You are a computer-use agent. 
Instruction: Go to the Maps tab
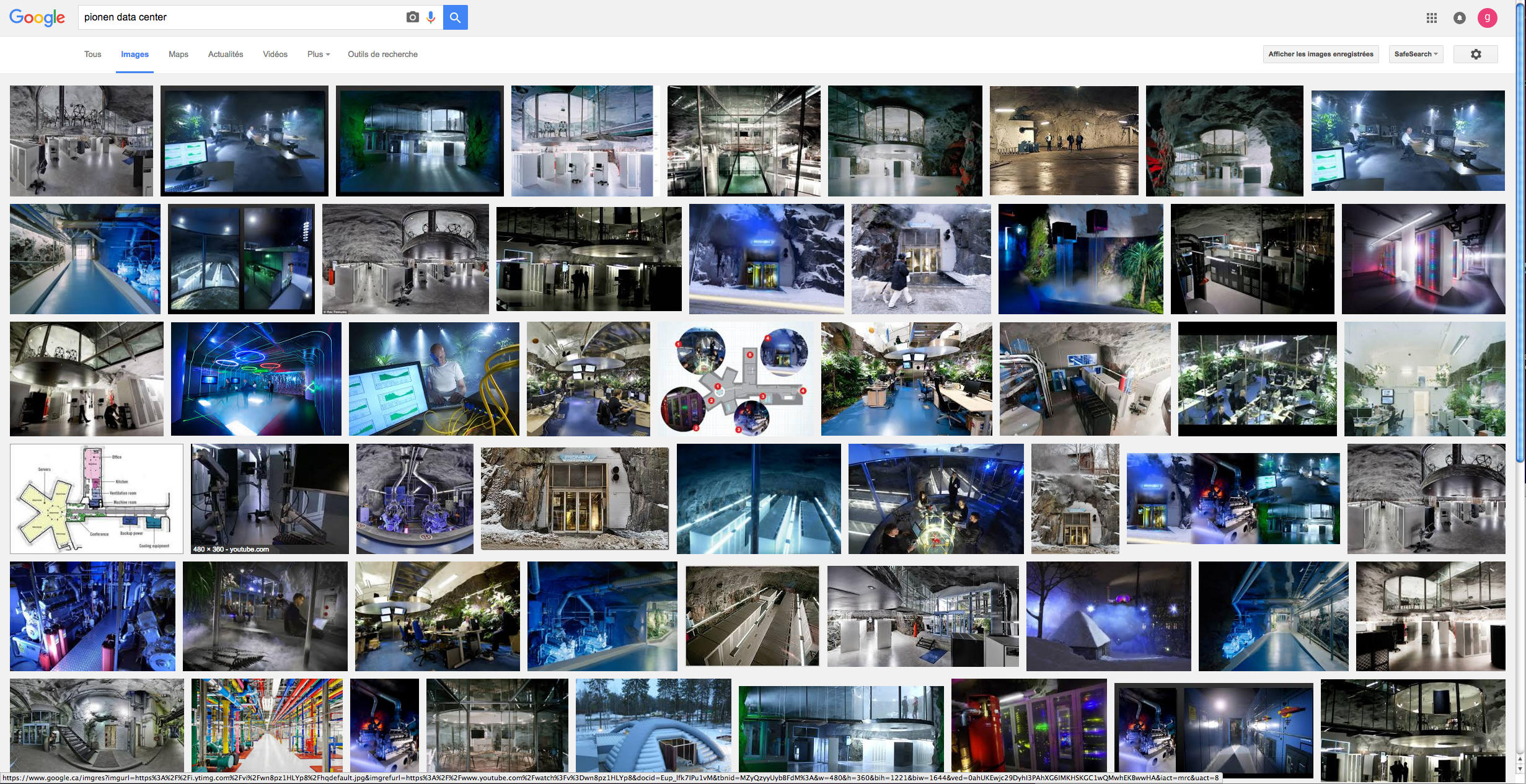pyautogui.click(x=179, y=55)
